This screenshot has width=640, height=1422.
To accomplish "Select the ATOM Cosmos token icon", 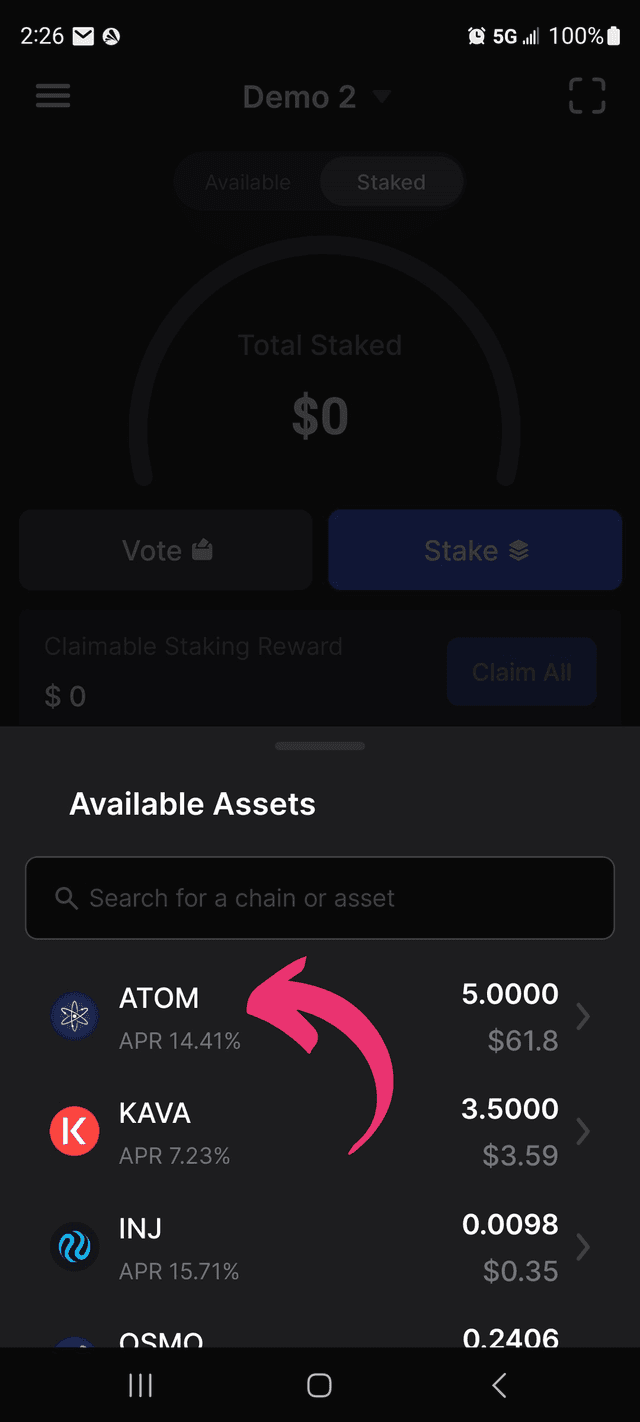I will (x=74, y=1016).
